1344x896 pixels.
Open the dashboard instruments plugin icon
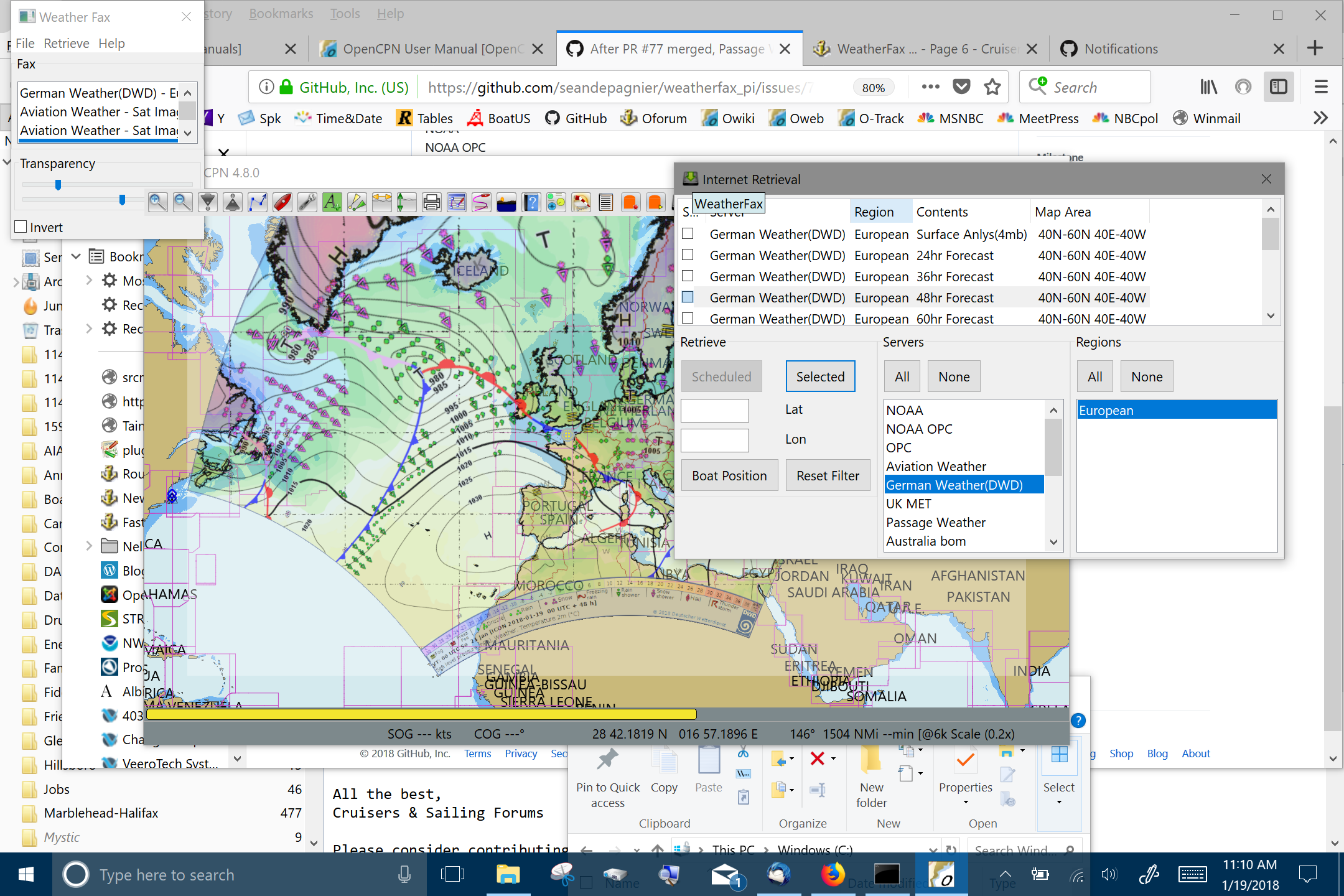556,202
